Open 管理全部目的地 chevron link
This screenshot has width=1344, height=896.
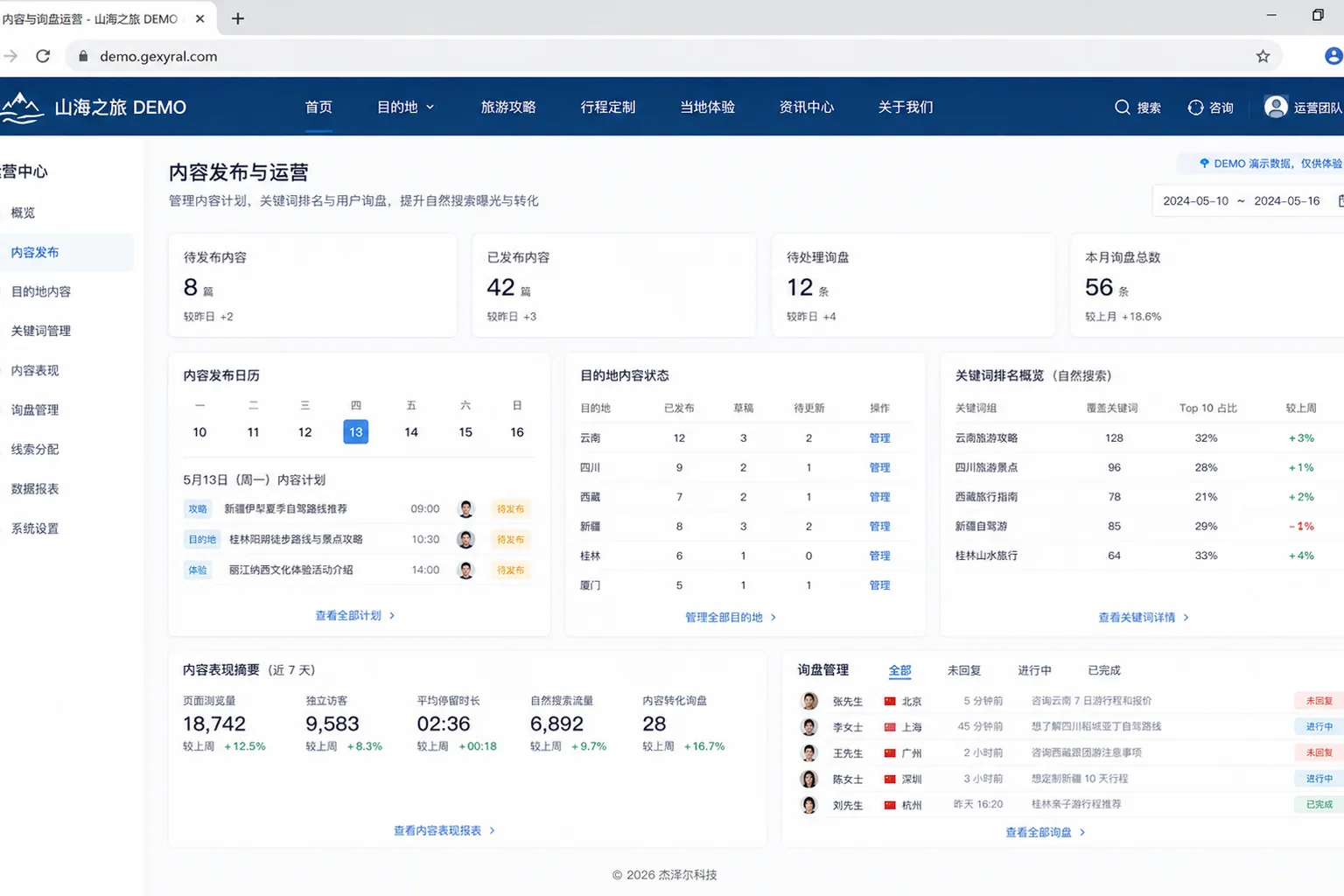(x=731, y=618)
